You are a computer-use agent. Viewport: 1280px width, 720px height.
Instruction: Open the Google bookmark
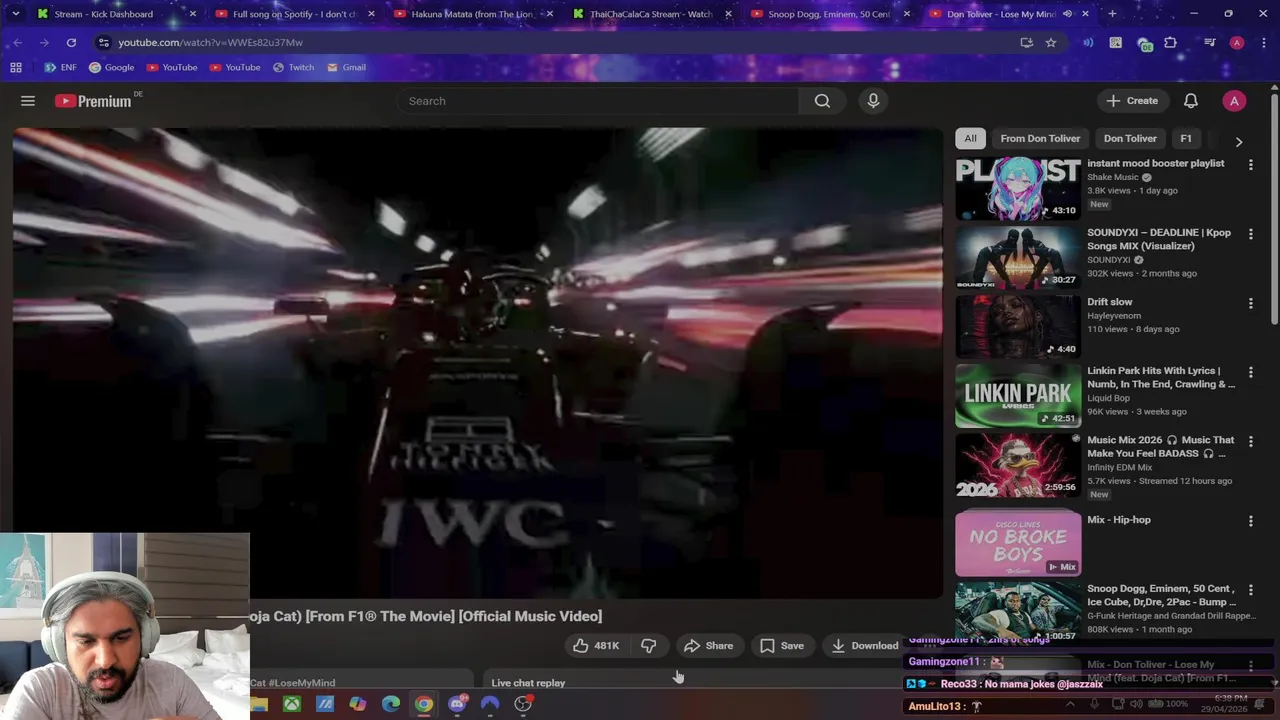(x=111, y=67)
